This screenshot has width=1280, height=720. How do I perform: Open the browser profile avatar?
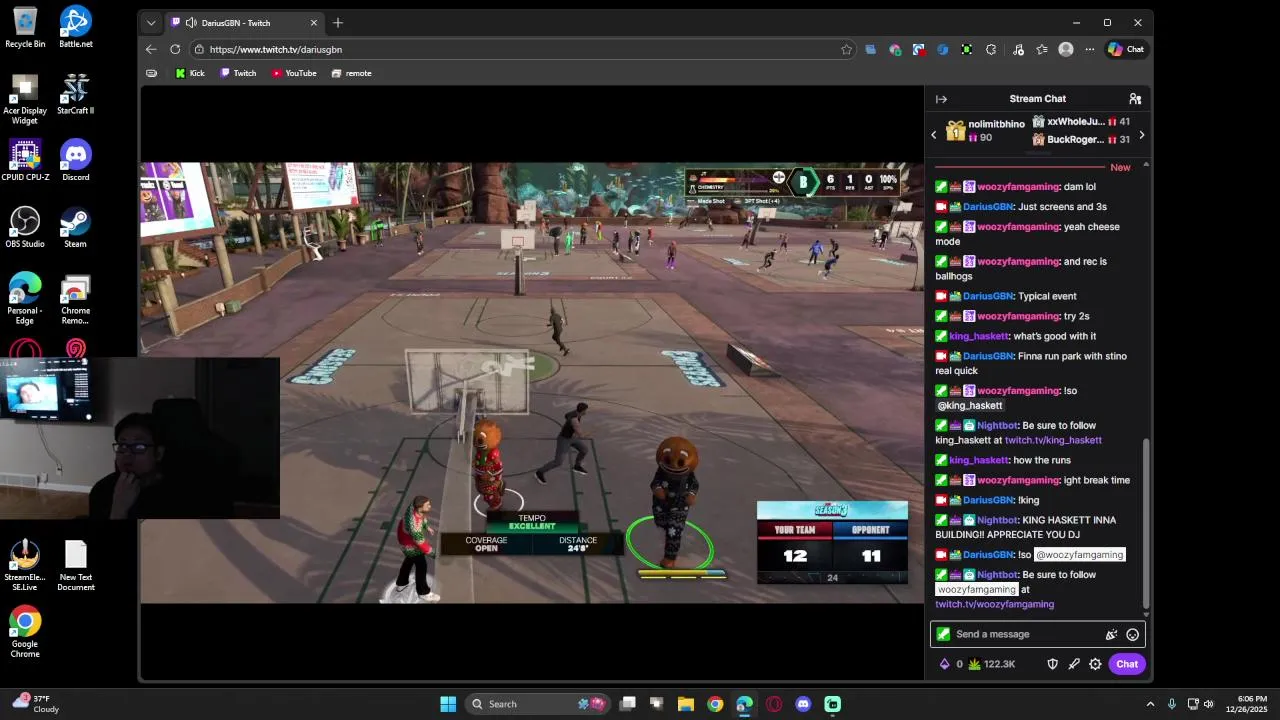pyautogui.click(x=1066, y=49)
